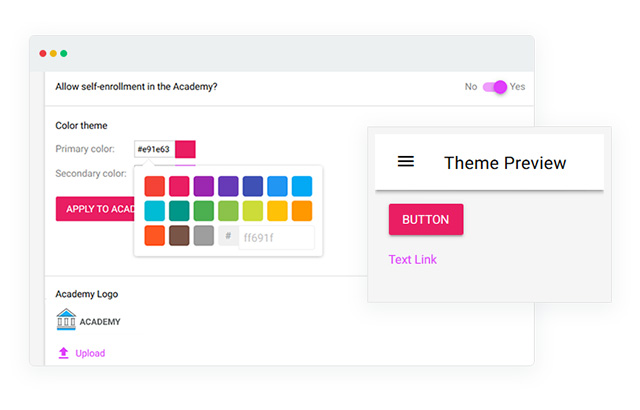Image resolution: width=640 pixels, height=410 pixels.
Task: Click the Primary color hex input field
Action: coord(154,149)
